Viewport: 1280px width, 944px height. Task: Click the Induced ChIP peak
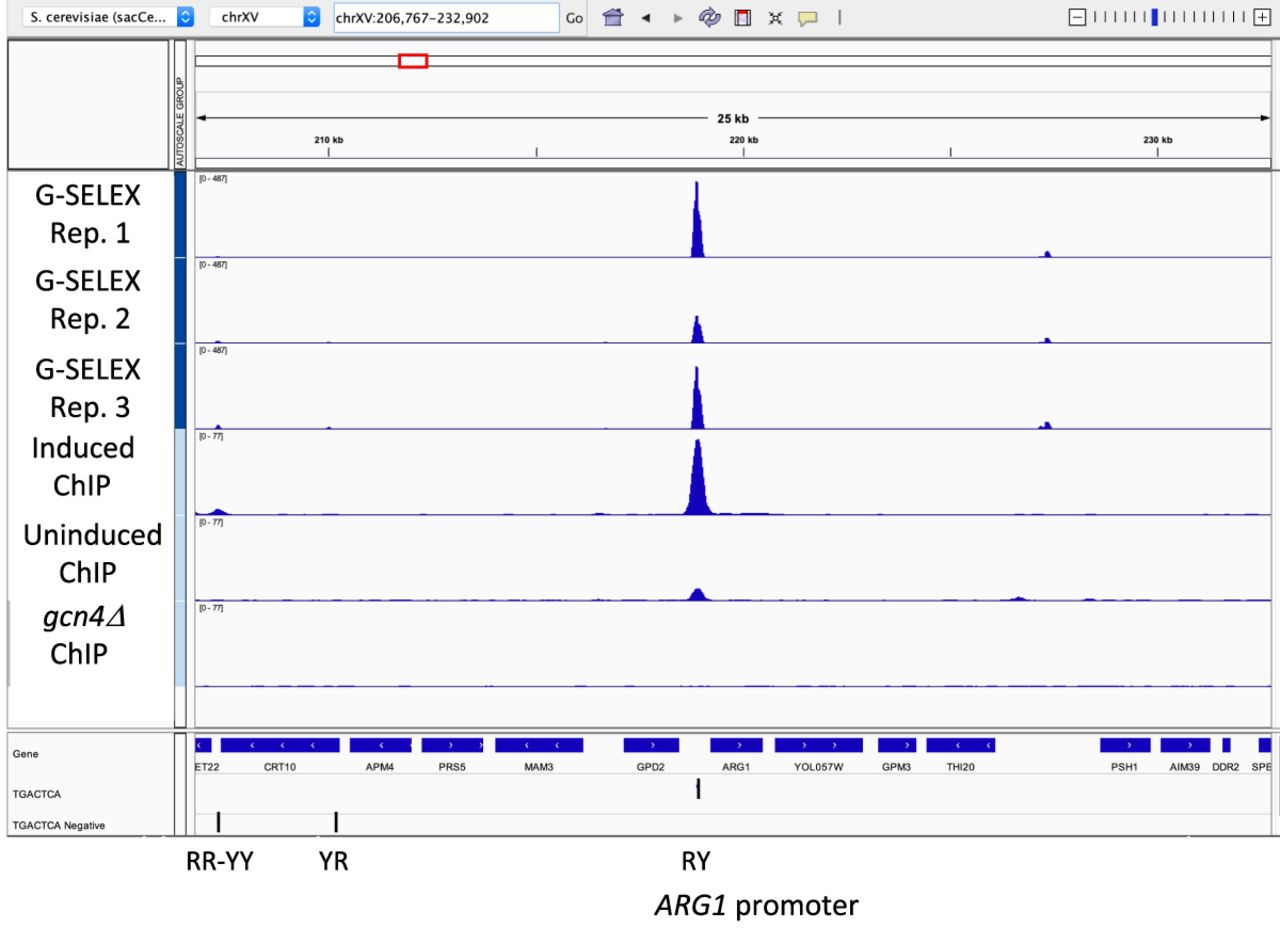pos(698,476)
